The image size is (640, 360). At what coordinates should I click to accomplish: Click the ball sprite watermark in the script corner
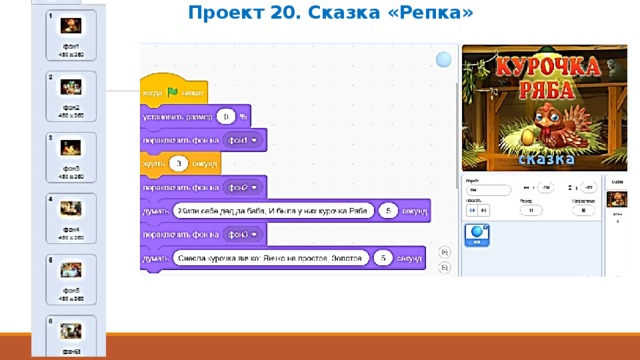443,60
